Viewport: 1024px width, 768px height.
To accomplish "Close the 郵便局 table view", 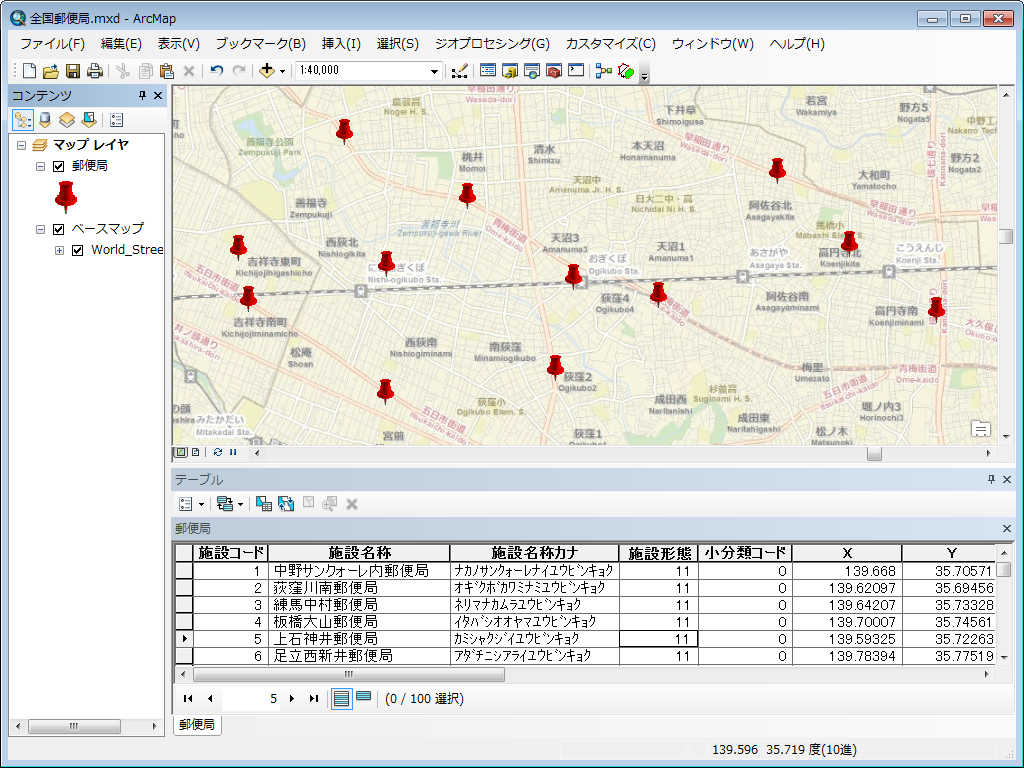I will [x=1006, y=528].
